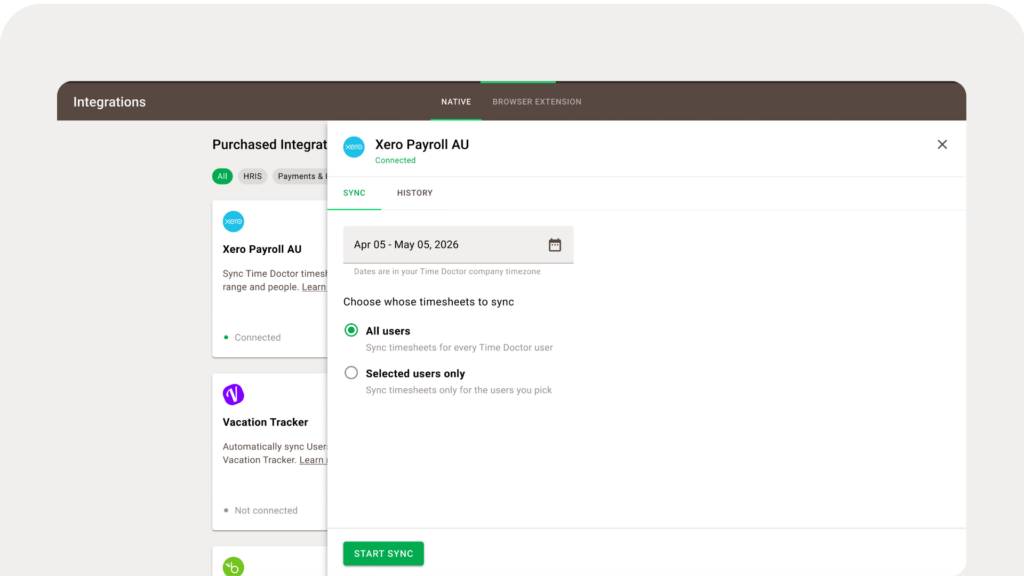Image resolution: width=1024 pixels, height=576 pixels.
Task: Click the Not connected status text
Action: 266,511
